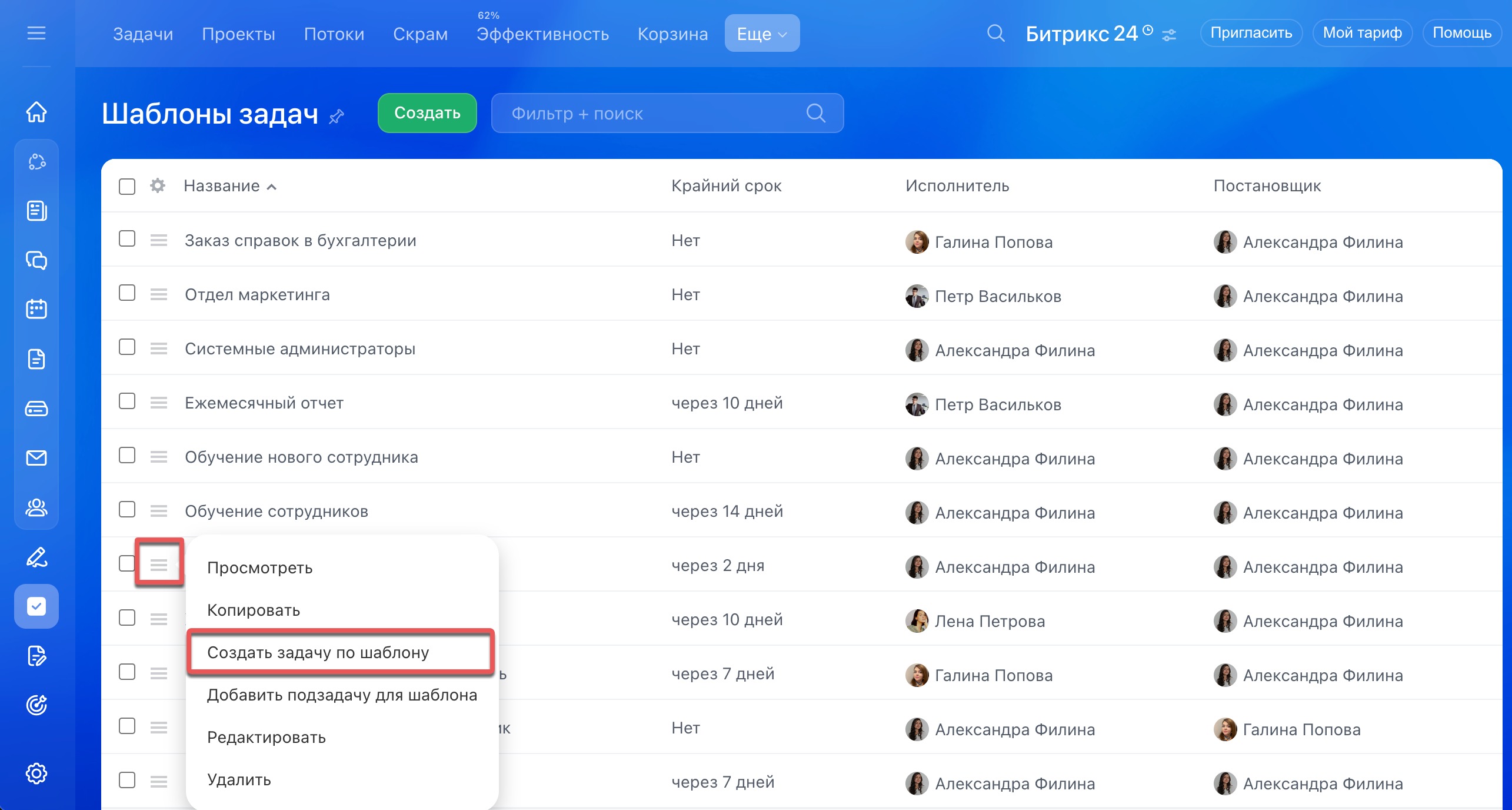Viewport: 1512px width, 810px height.
Task: Click the search magnifier in top bar
Action: [x=995, y=33]
